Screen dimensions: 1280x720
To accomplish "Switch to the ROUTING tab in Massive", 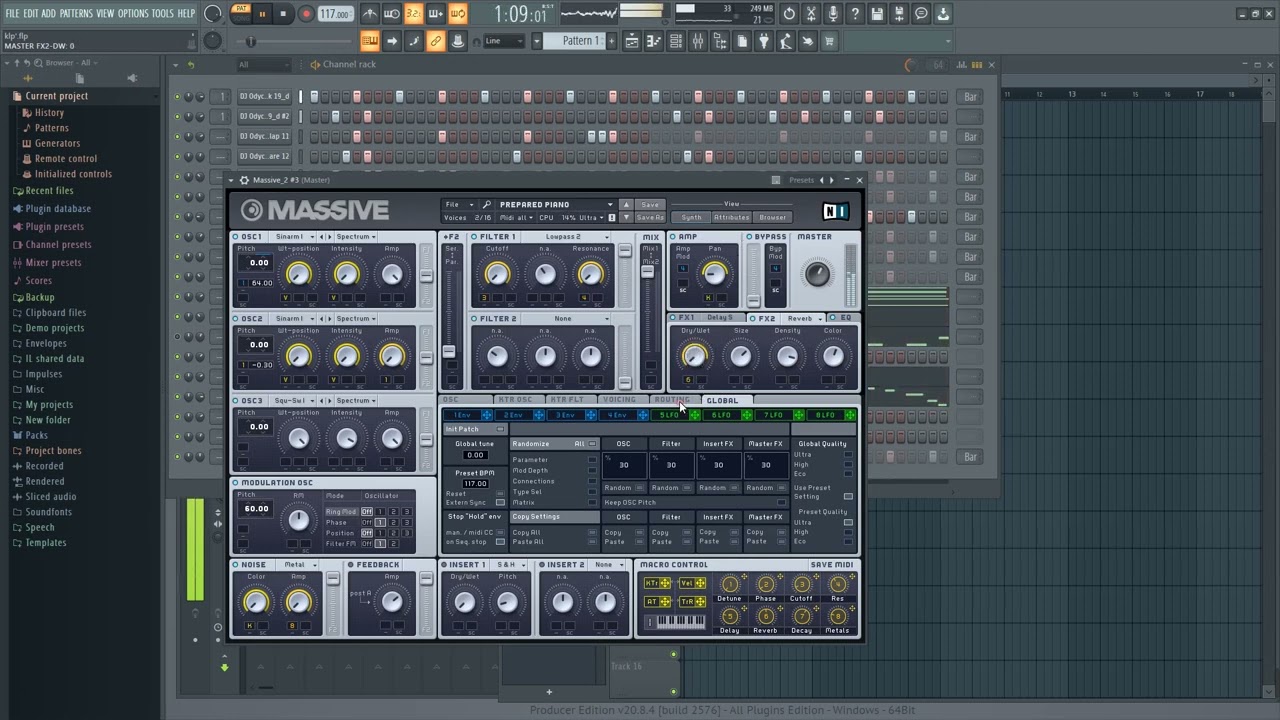I will coord(672,400).
